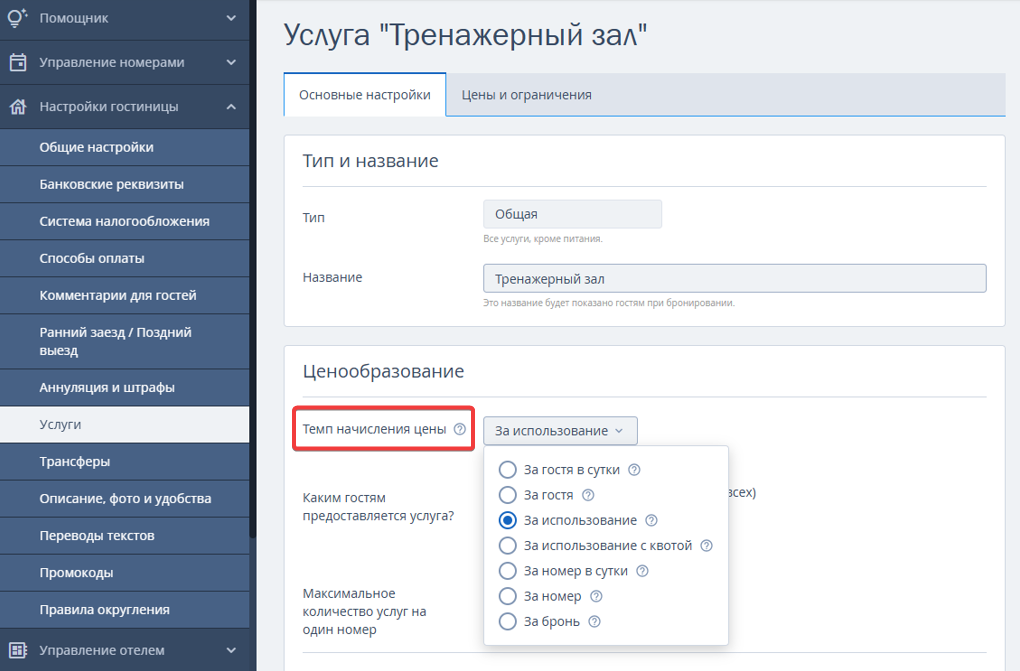The width and height of the screenshot is (1020, 671).
Task: Open help icon beside Темп начисления цены
Action: pyautogui.click(x=460, y=429)
